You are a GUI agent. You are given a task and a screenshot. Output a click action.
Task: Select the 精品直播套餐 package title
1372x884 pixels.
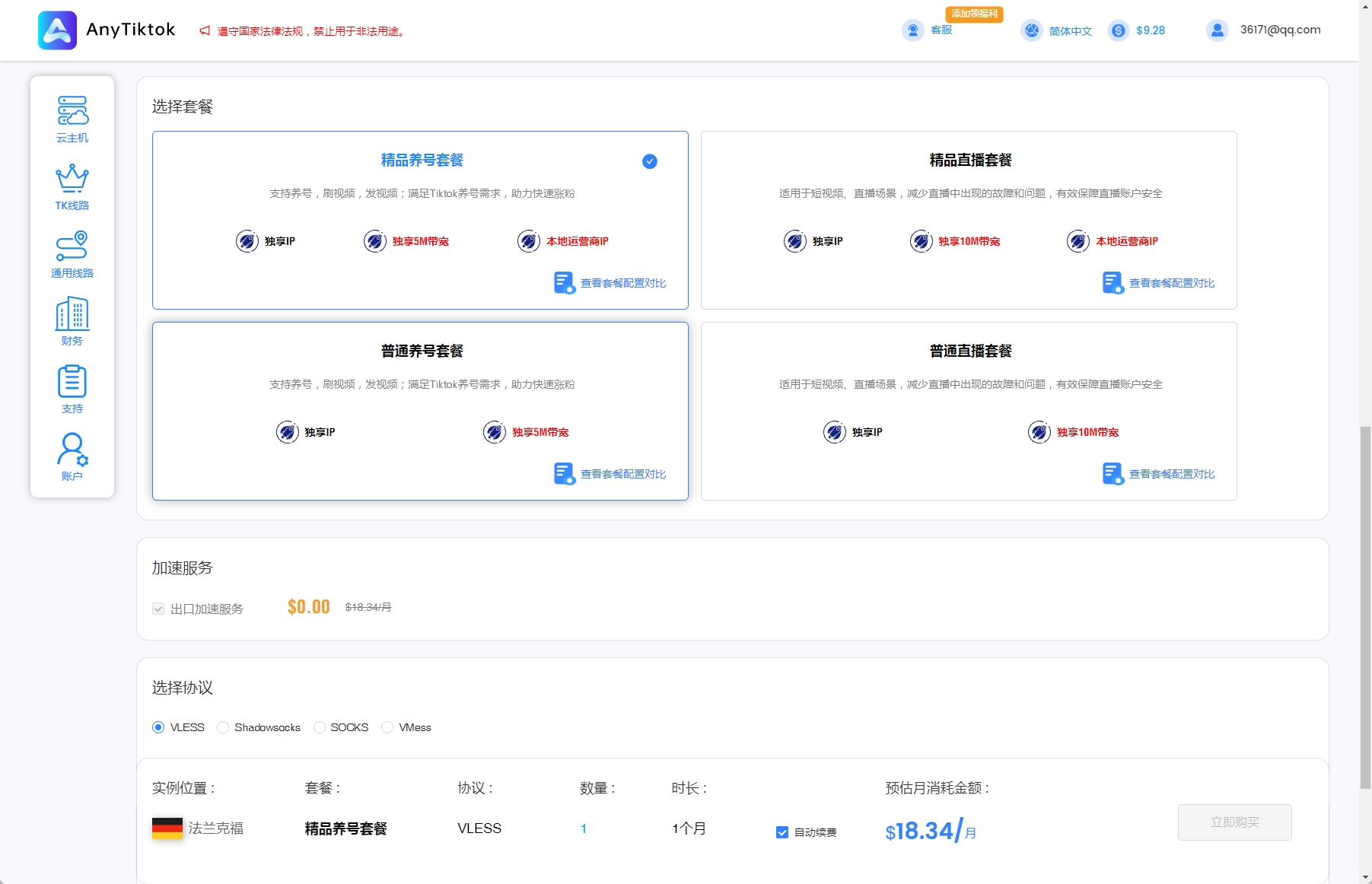click(970, 161)
